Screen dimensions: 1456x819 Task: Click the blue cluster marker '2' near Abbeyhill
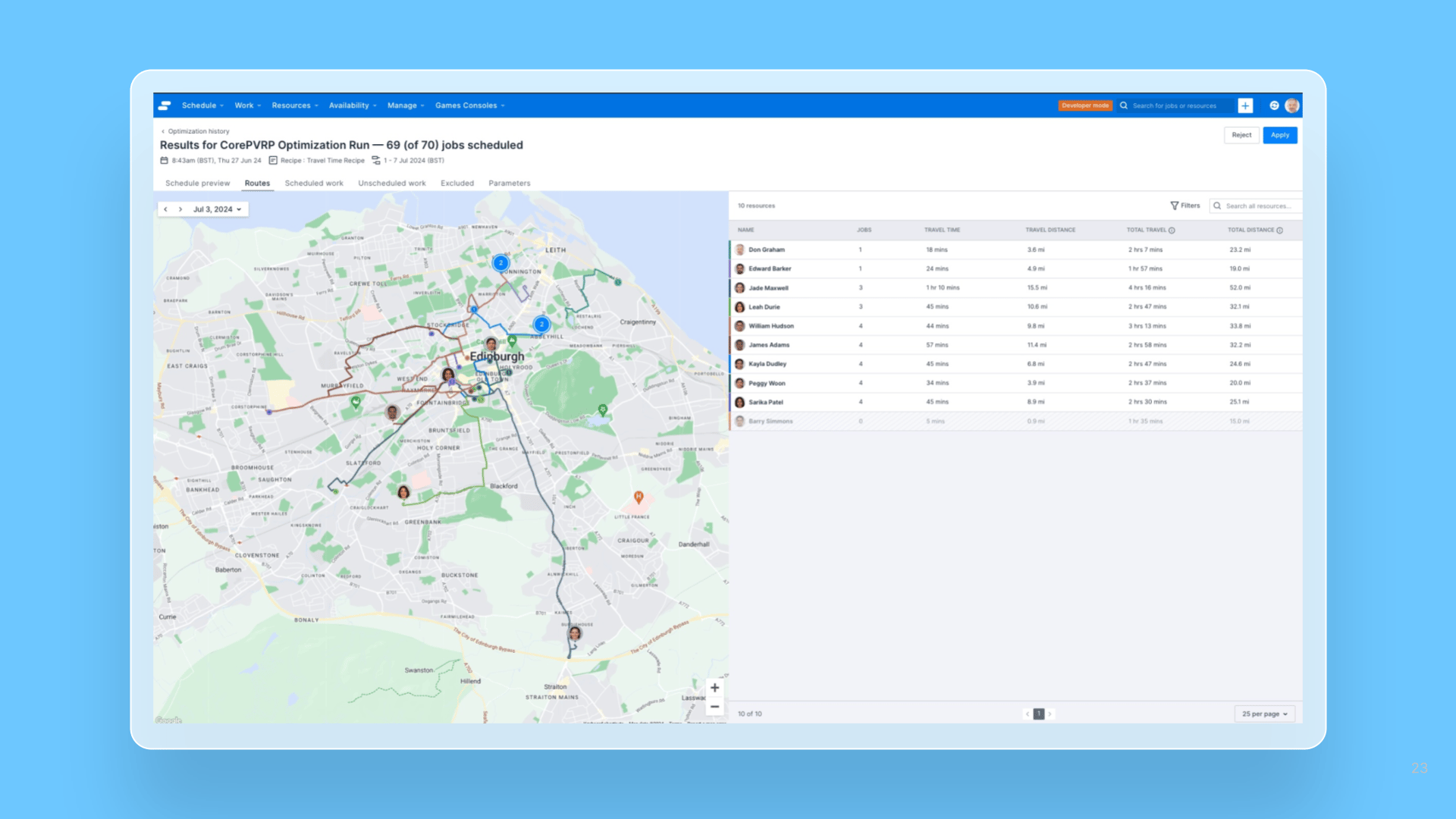pyautogui.click(x=541, y=324)
